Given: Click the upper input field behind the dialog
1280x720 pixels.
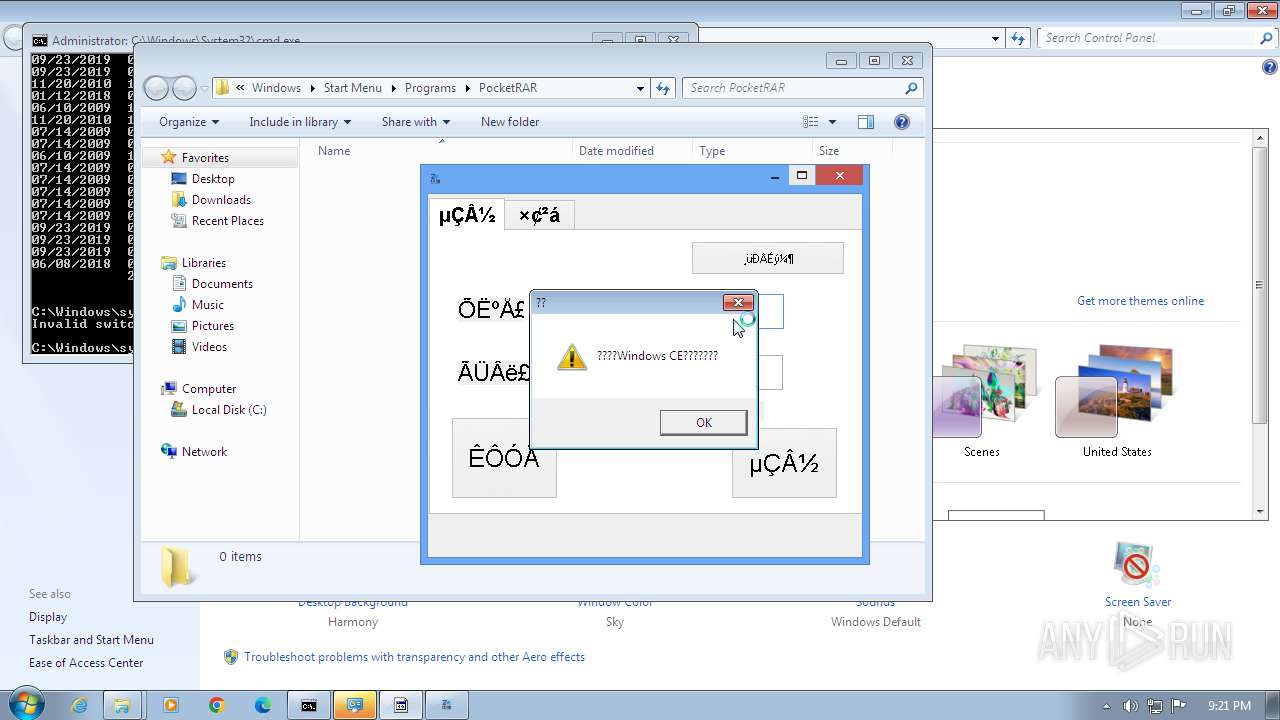Looking at the screenshot, I should tap(770, 311).
